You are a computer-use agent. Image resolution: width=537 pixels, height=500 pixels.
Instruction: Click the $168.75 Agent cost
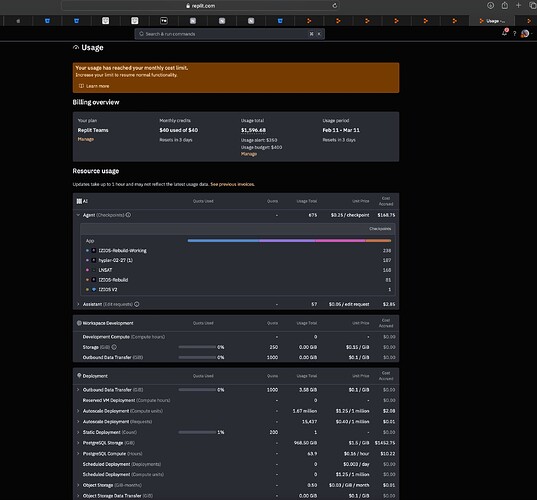pos(386,215)
